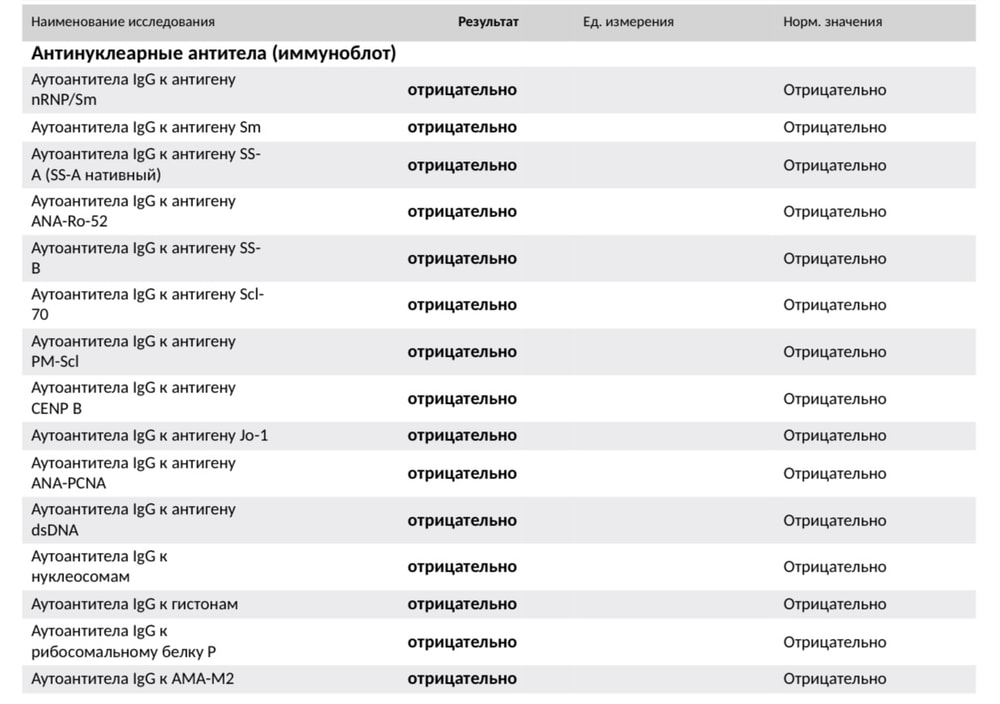Click the CENP B antigen test name
The width and height of the screenshot is (1000, 704).
point(133,399)
